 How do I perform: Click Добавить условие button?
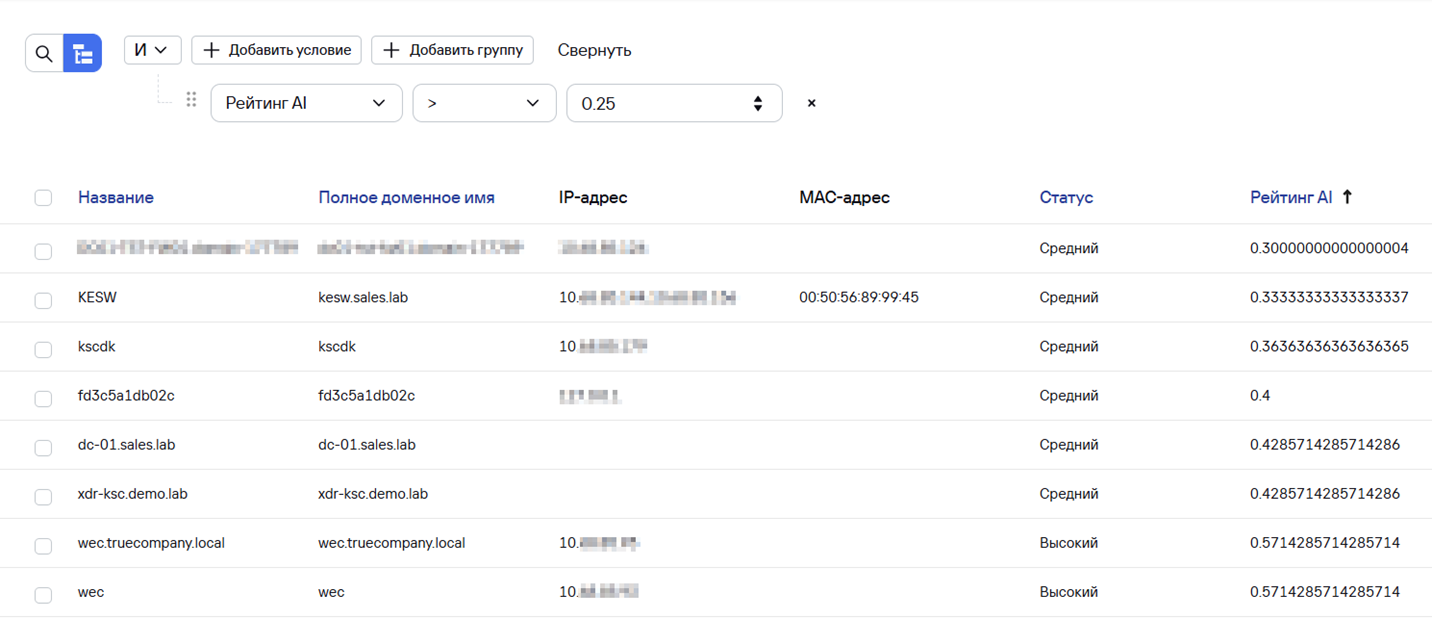pyautogui.click(x=278, y=50)
